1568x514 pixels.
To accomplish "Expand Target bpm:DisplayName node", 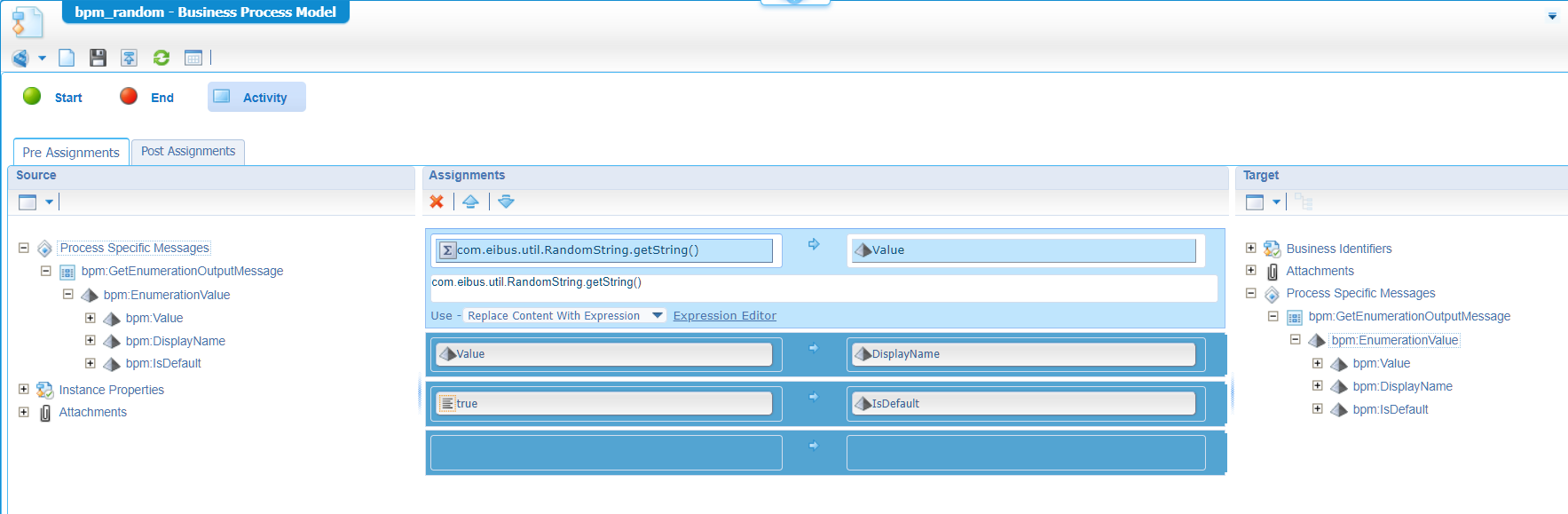I will (x=1318, y=385).
